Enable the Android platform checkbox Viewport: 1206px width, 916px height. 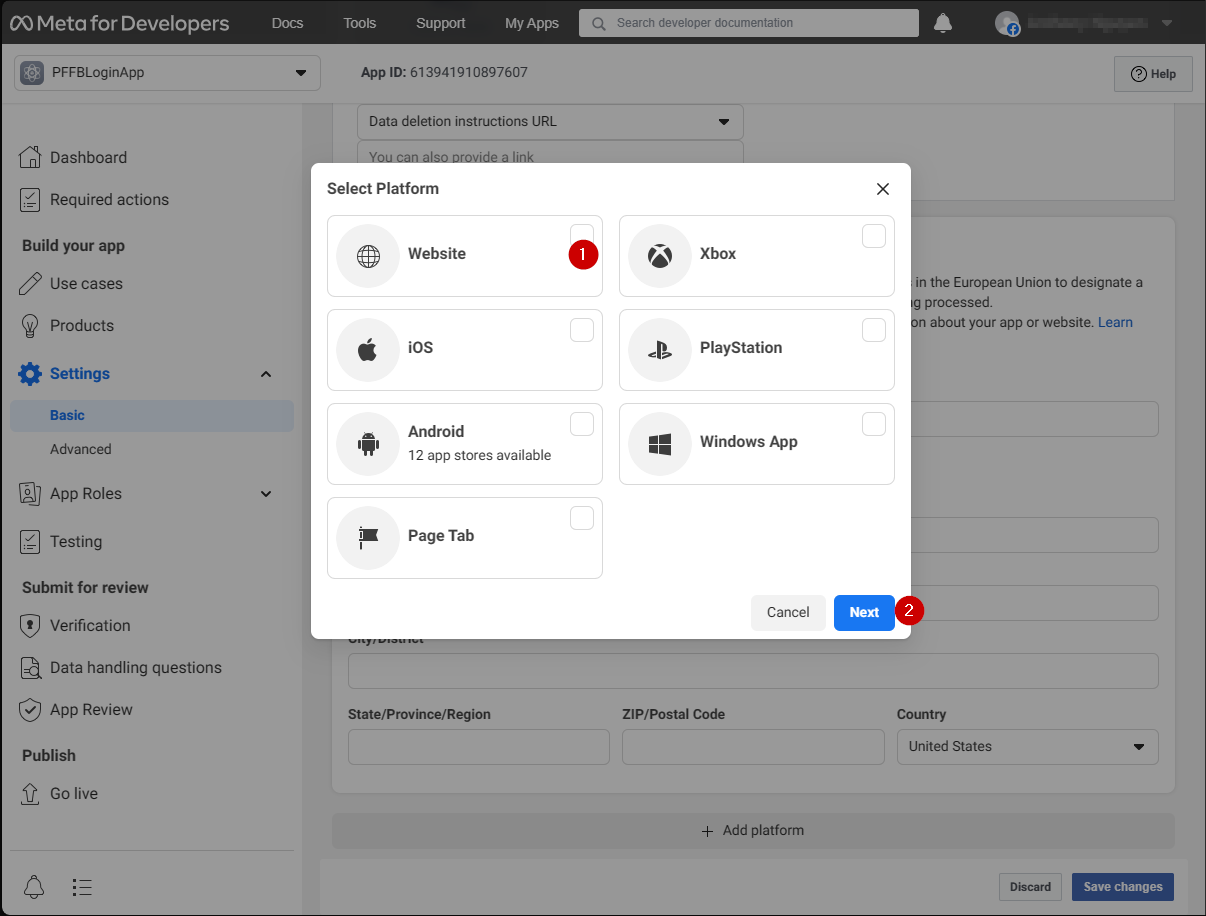point(582,423)
